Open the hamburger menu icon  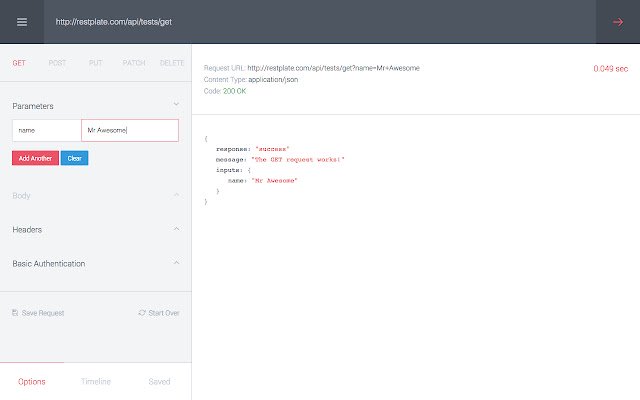pyautogui.click(x=22, y=22)
